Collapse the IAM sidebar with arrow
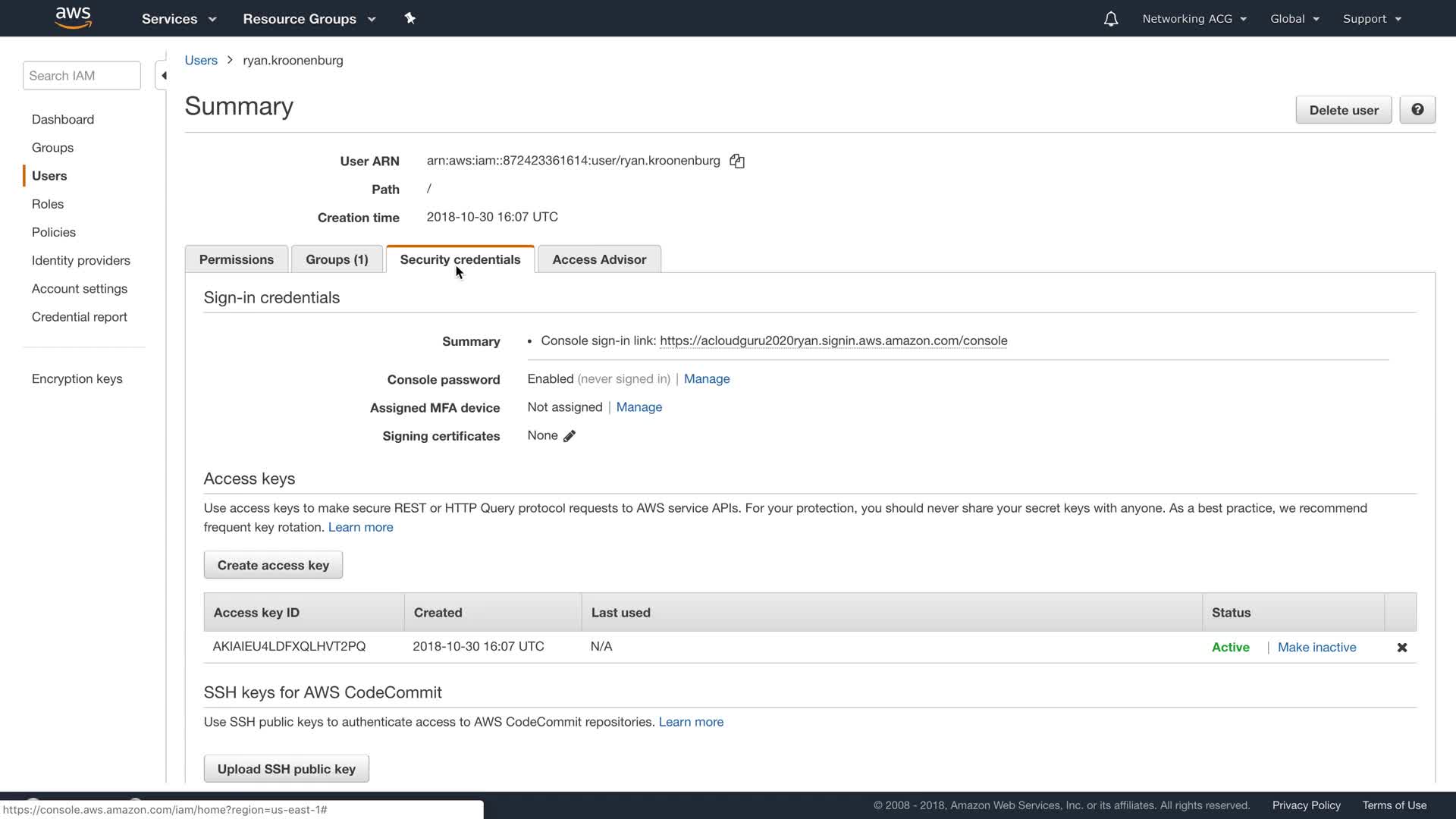Viewport: 1456px width, 819px height. 163,76
